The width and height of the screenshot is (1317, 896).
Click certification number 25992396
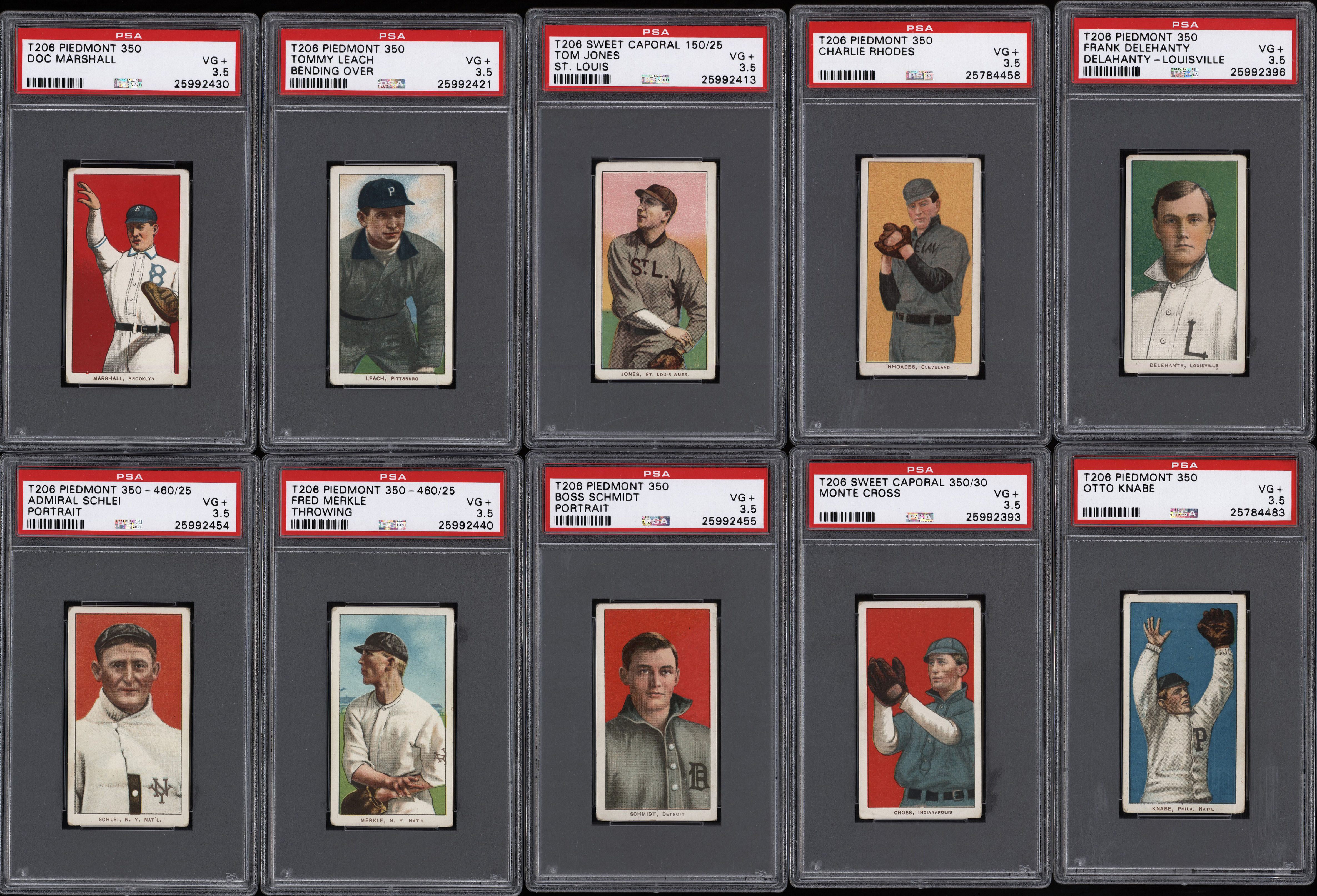[x=1258, y=72]
